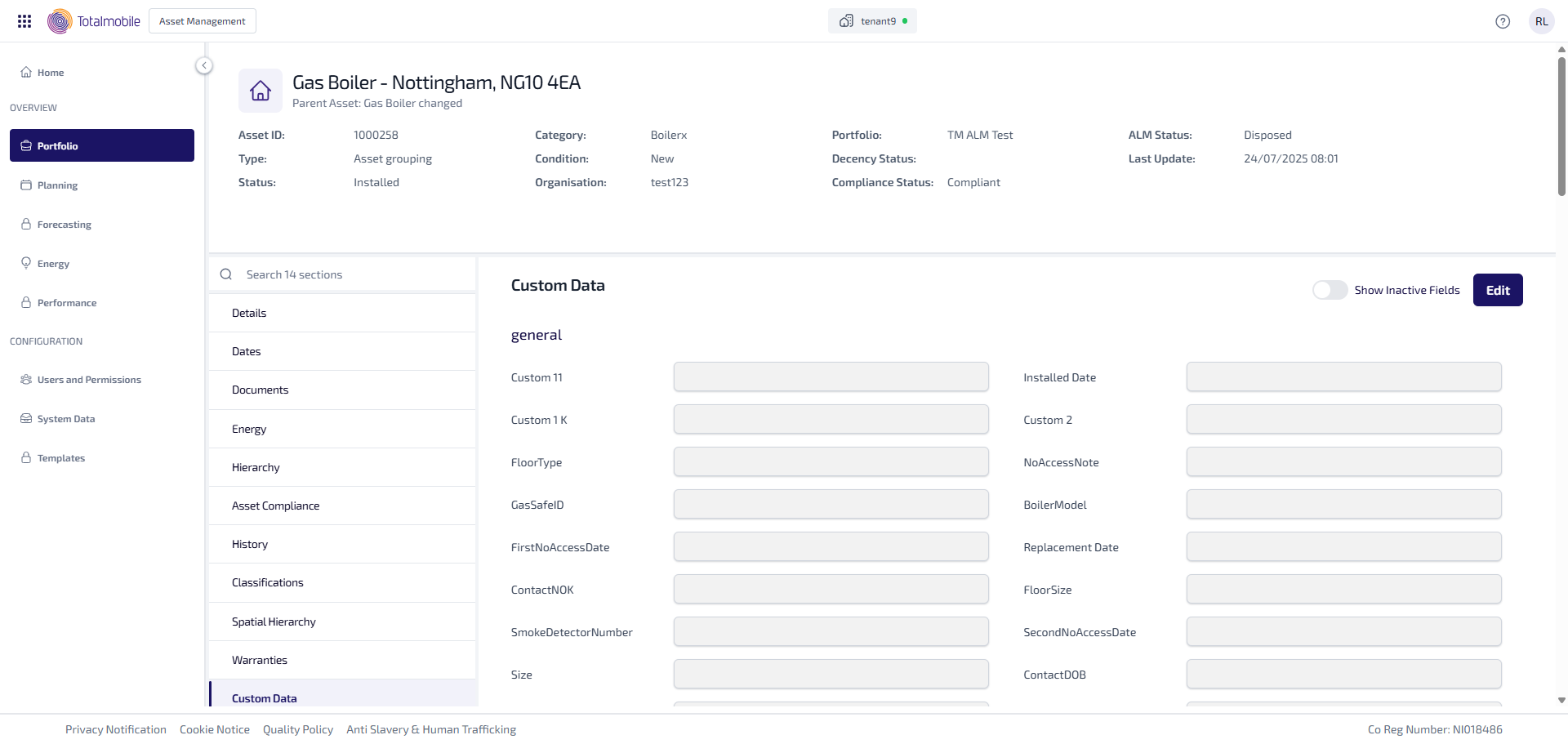Open the RL user profile avatar
Image resolution: width=1568 pixels, height=744 pixels.
click(1541, 21)
